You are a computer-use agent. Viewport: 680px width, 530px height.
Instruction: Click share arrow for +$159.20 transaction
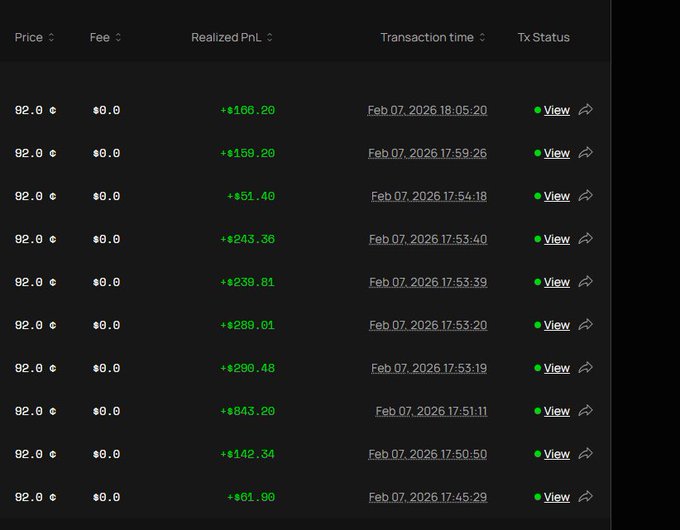point(586,153)
